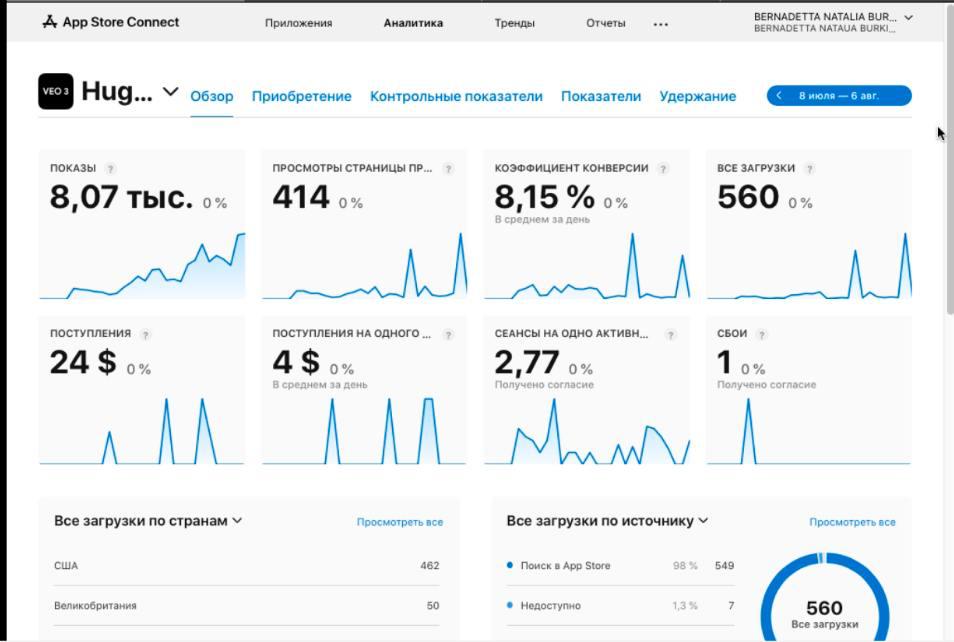Click the 98 % share for Поиск в App Store
Screen dimensions: 954x642
(685, 565)
